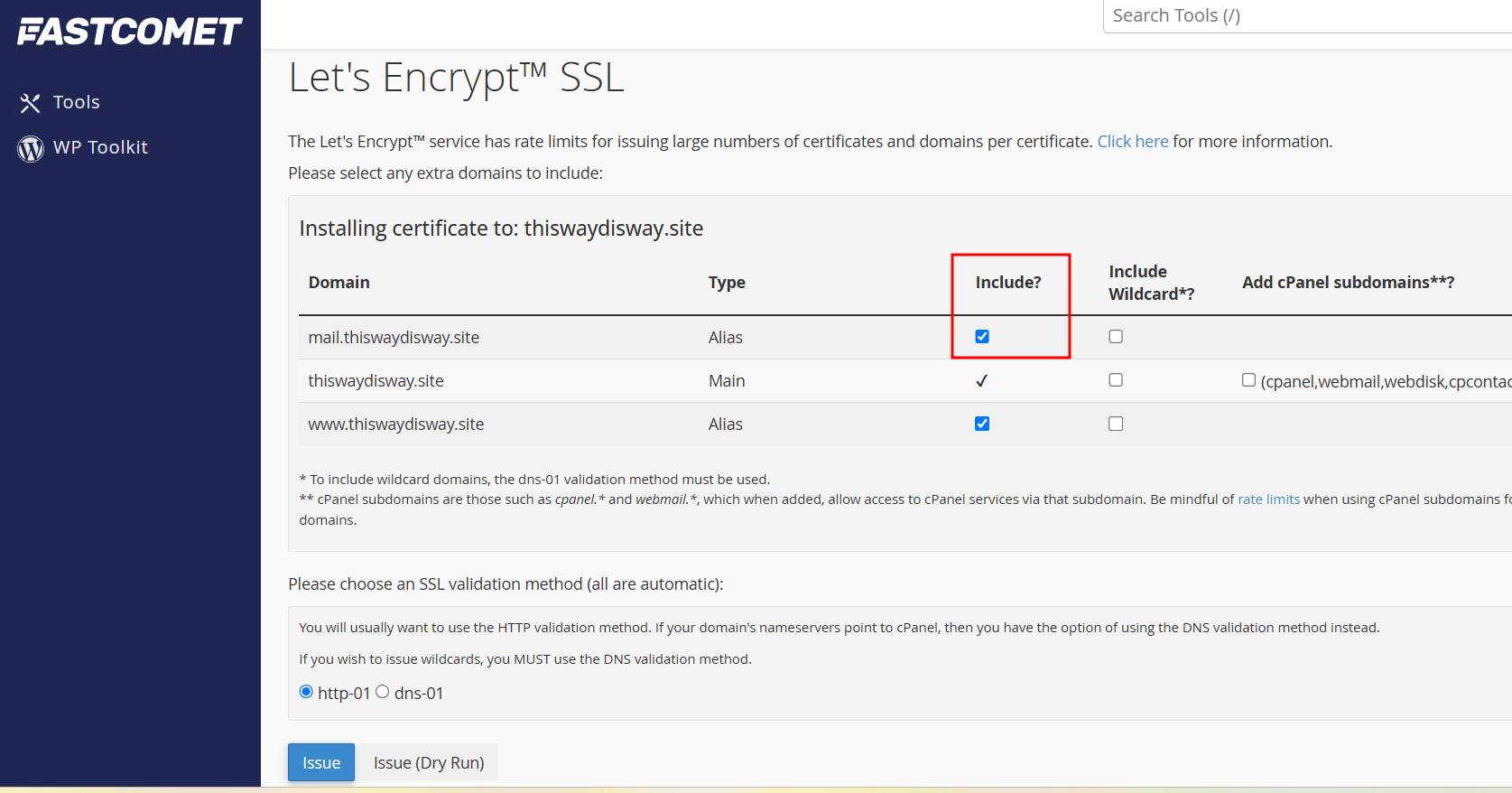Uncheck Include for mail.thiswaydisway.site
This screenshot has height=793, width=1512.
point(982,337)
